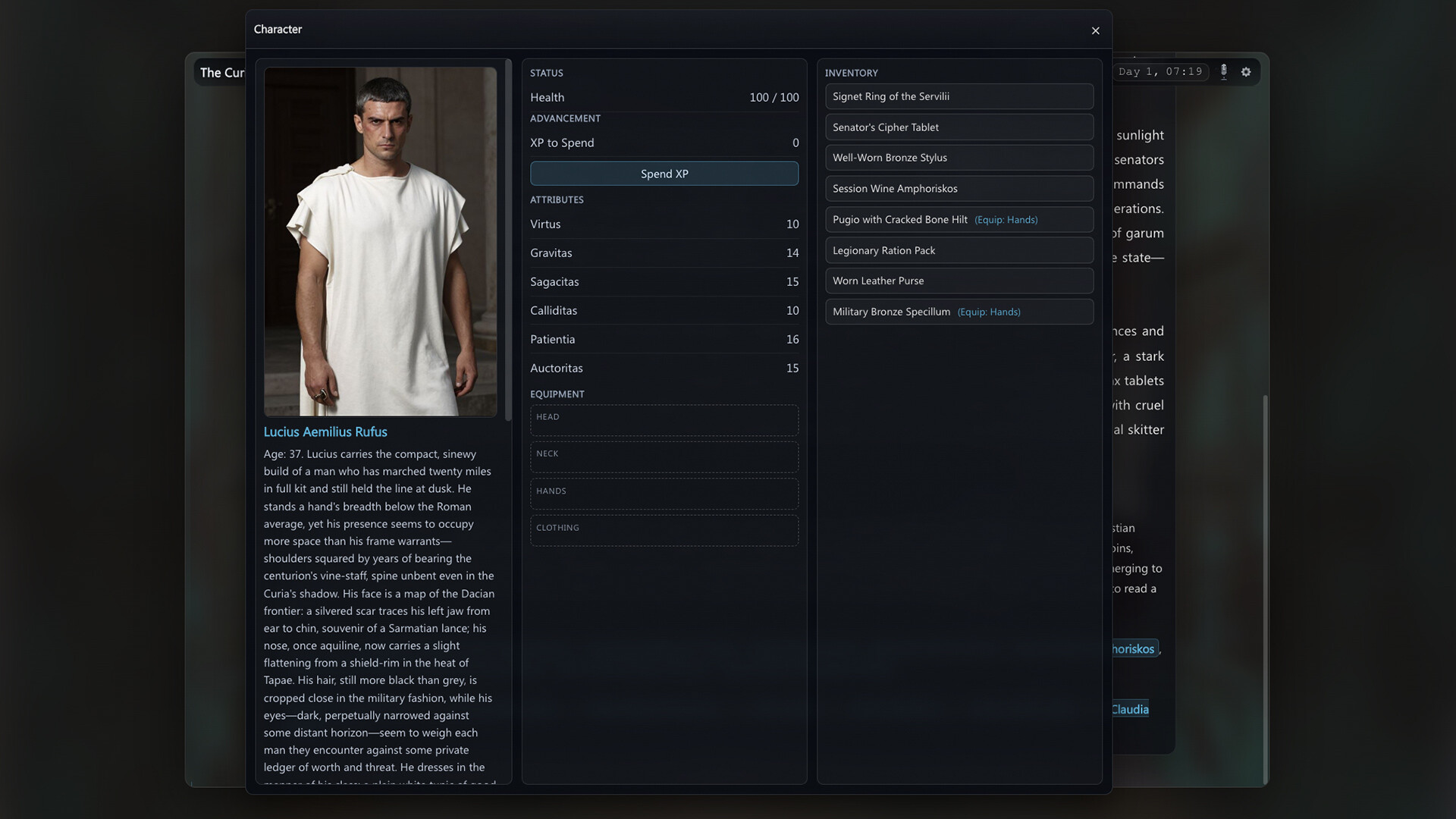Open the settings gear icon
The image size is (1456, 819).
pyautogui.click(x=1246, y=71)
